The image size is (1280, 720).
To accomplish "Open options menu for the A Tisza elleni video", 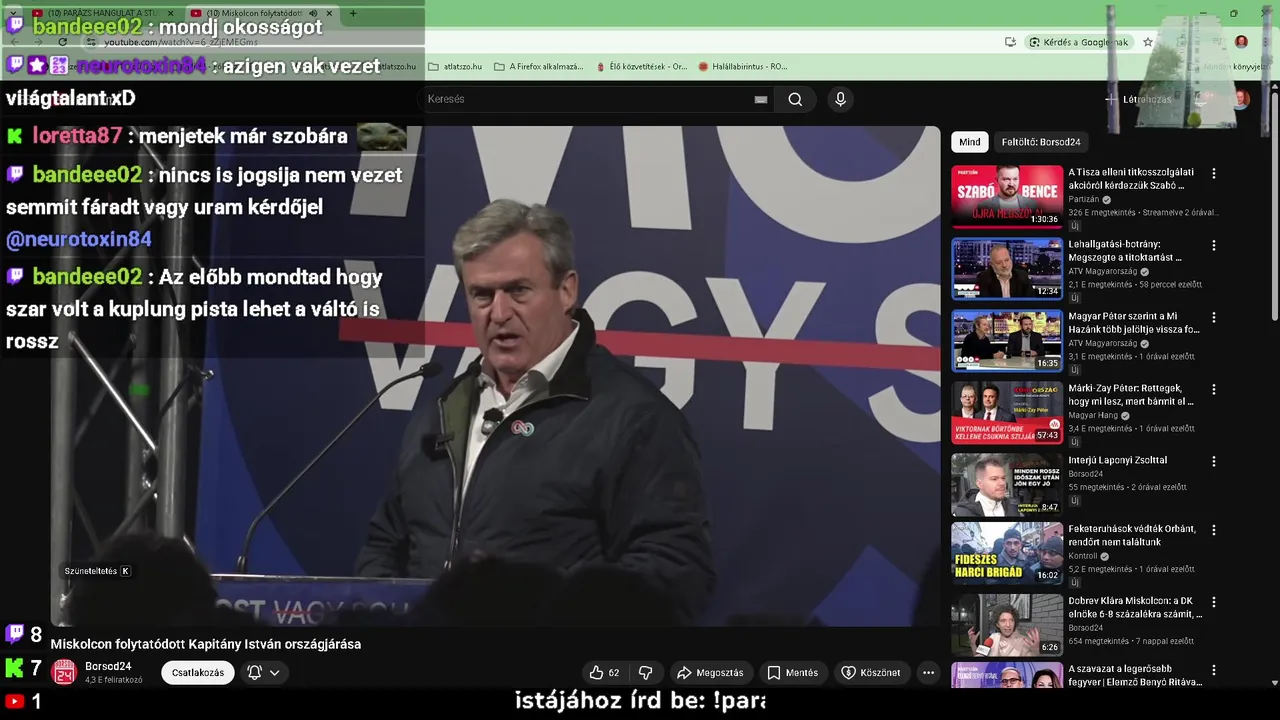I will (1214, 173).
